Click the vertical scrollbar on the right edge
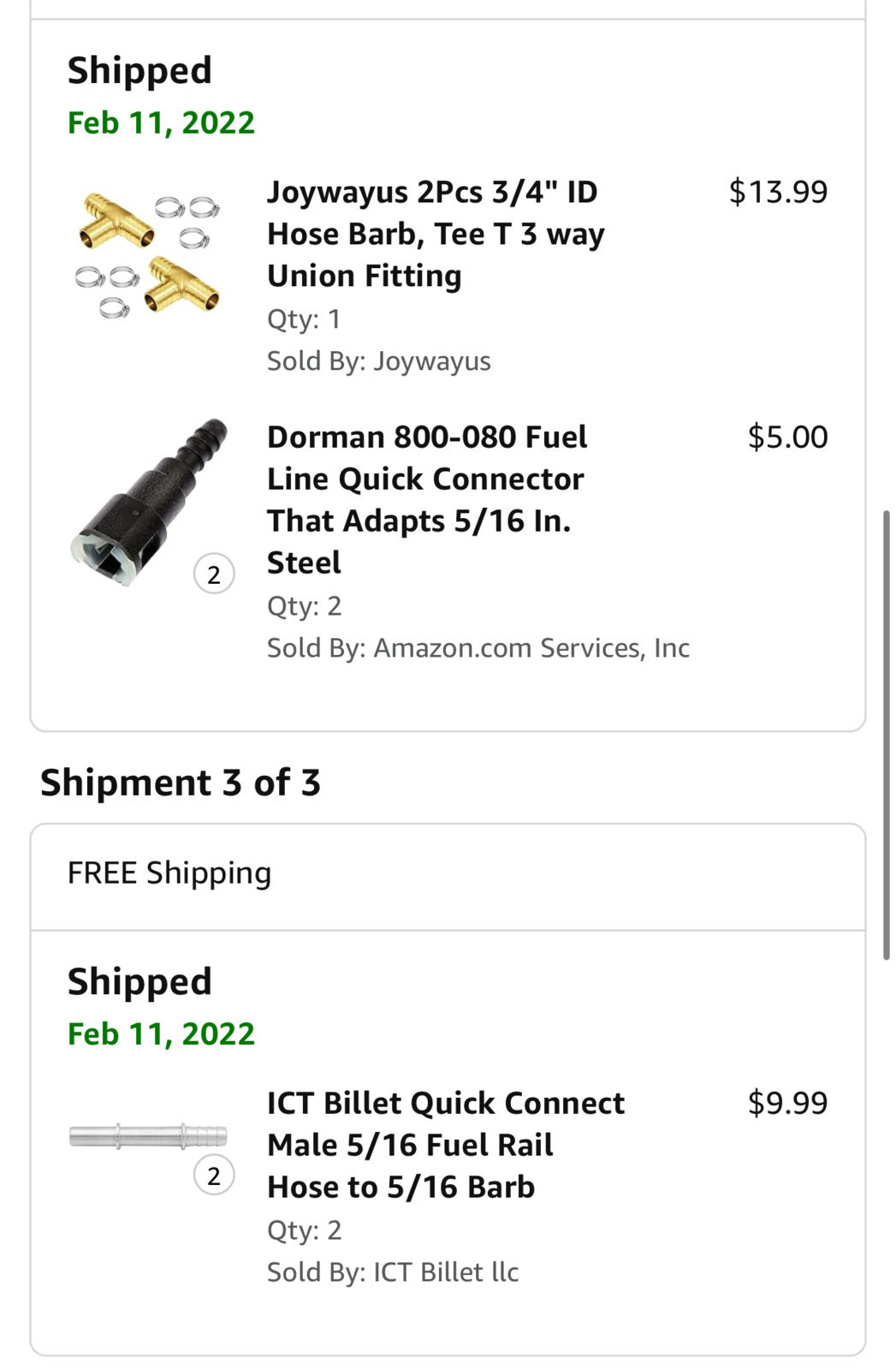 [887, 735]
